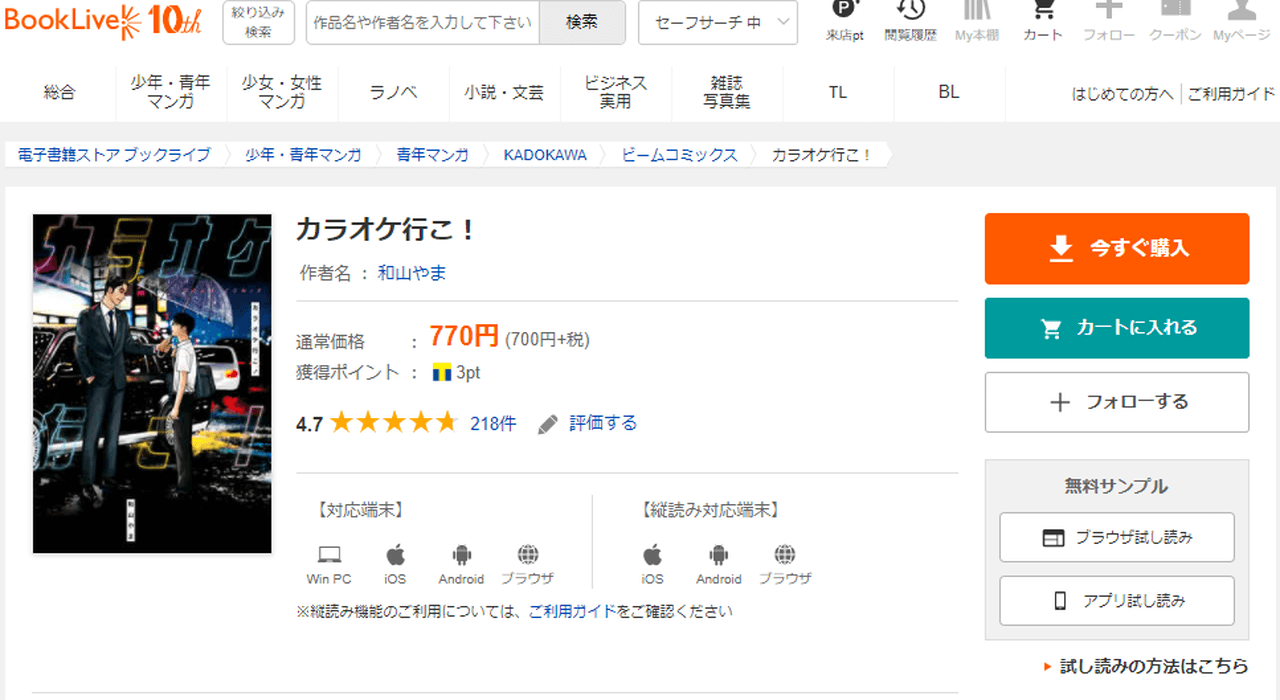Click the カラオケ行こ！ cover thumbnail
This screenshot has height=700, width=1280.
tap(152, 384)
